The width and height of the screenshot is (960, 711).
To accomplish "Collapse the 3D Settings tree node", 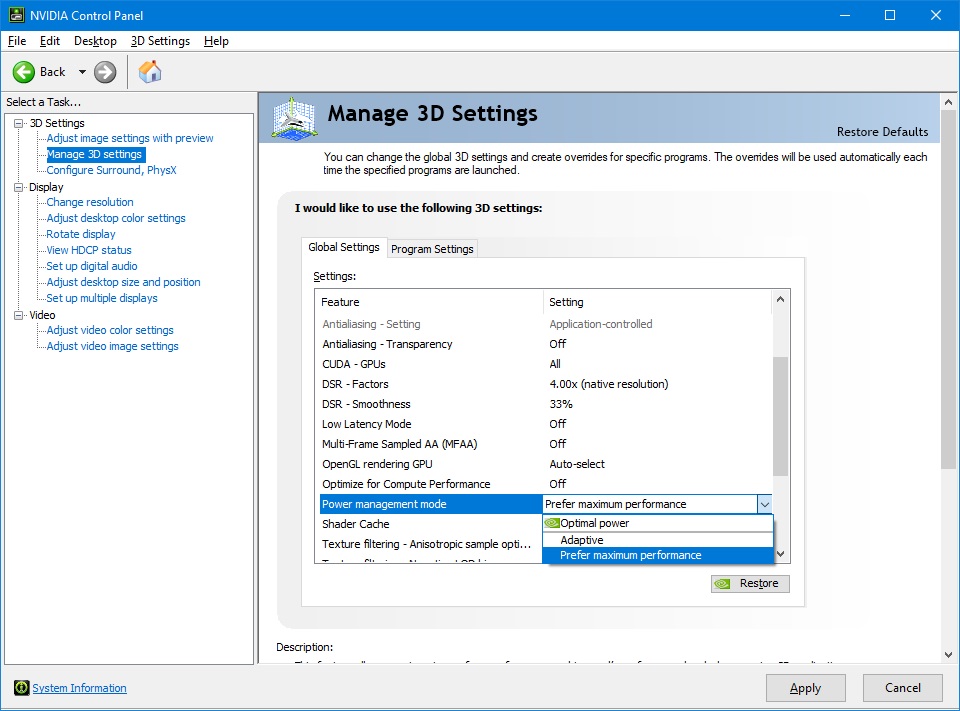I will 19,123.
